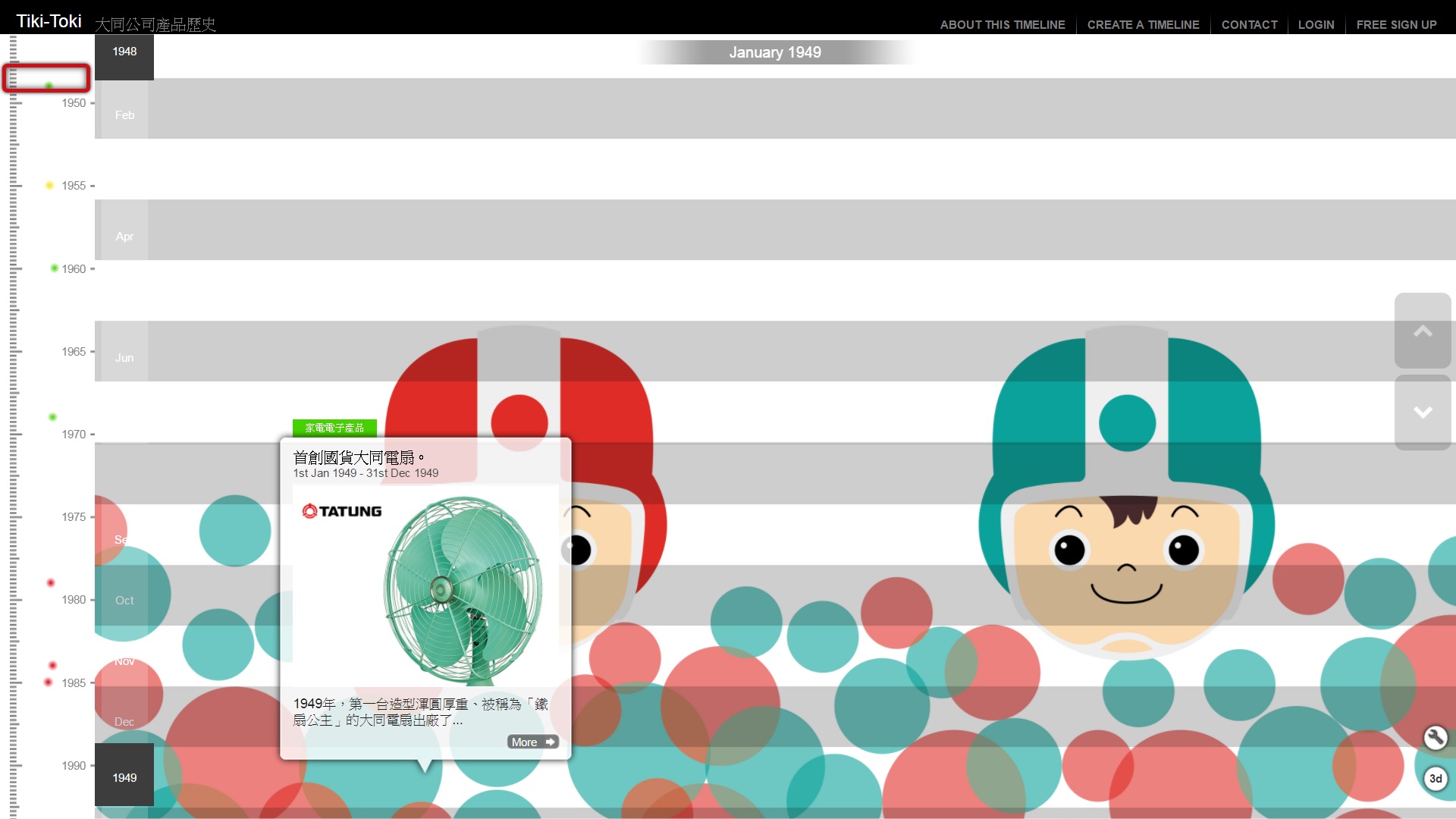
Task: Click the Tiki-Toki logo
Action: (49, 21)
